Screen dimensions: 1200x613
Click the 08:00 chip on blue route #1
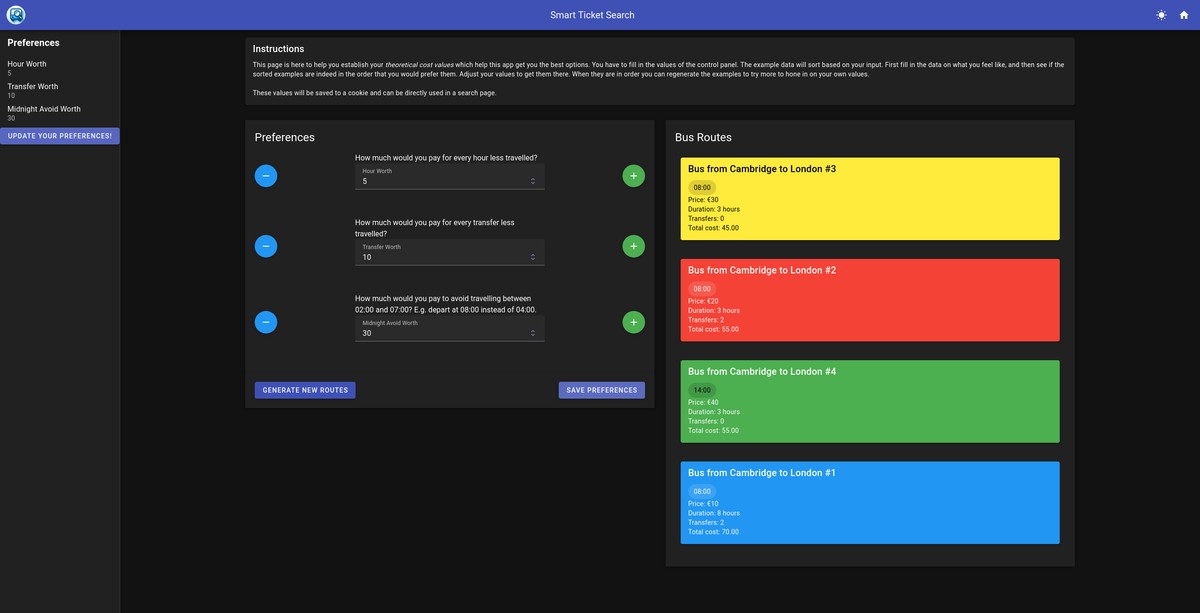[x=702, y=491]
